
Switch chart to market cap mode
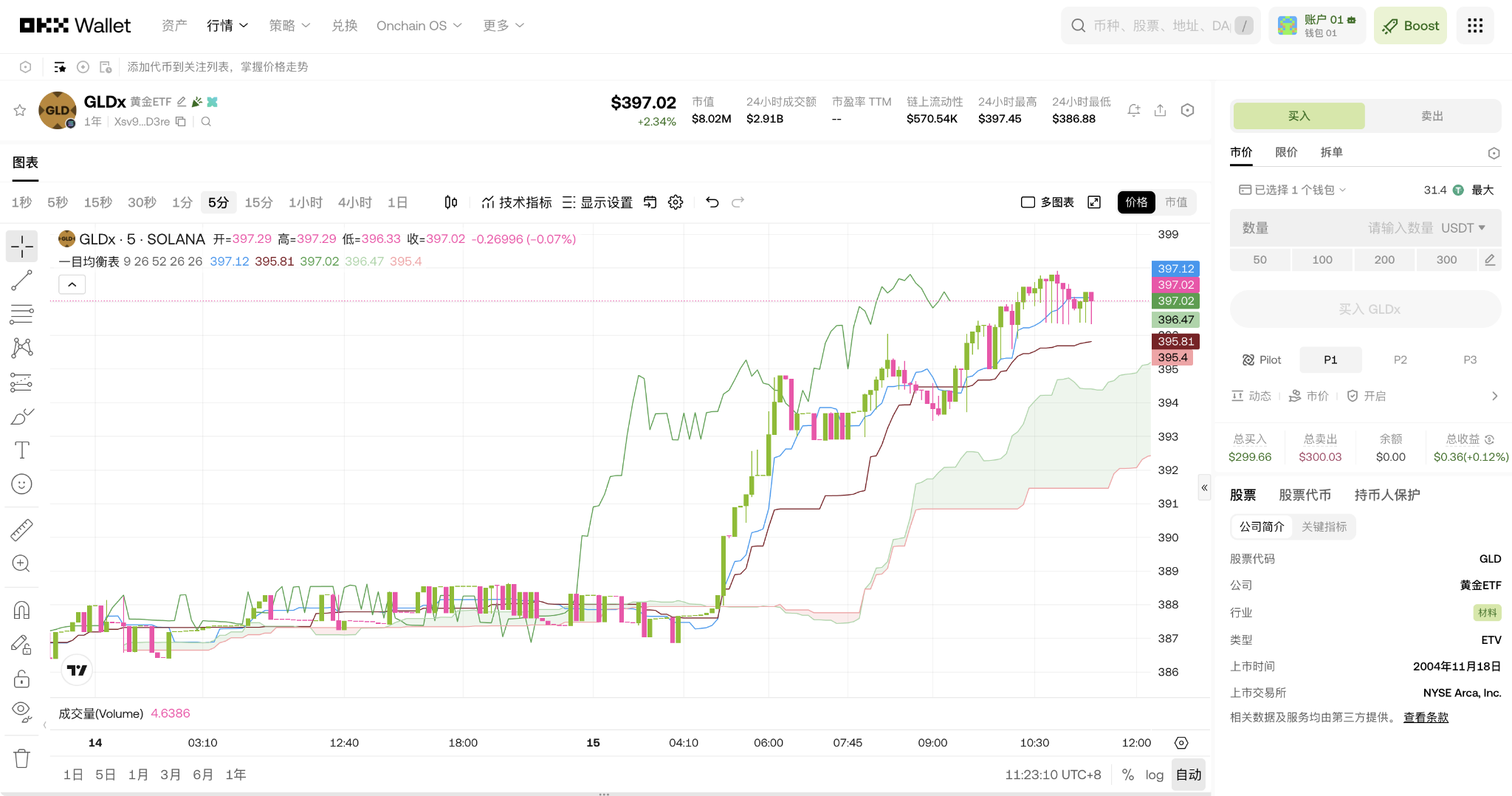point(1176,202)
